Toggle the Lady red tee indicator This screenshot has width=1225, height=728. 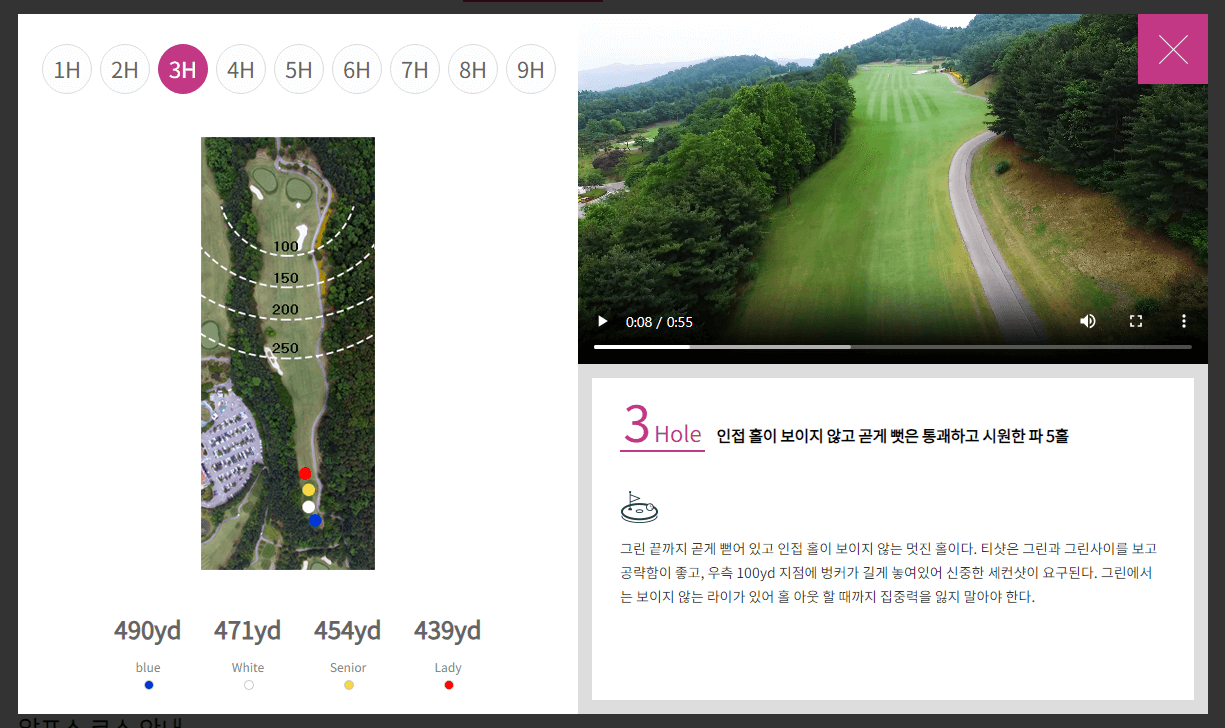448,684
